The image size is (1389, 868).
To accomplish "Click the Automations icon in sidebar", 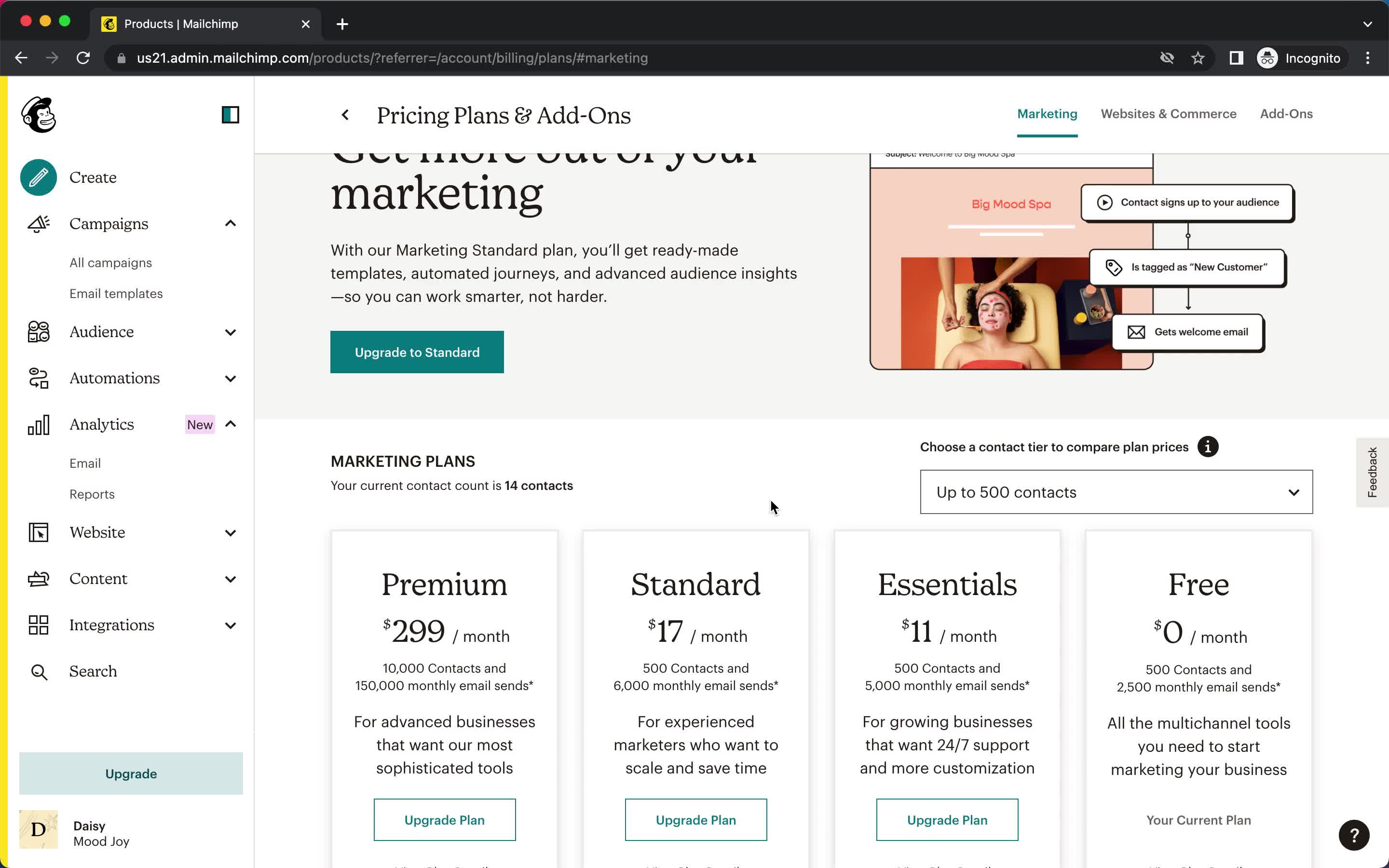I will click(37, 378).
